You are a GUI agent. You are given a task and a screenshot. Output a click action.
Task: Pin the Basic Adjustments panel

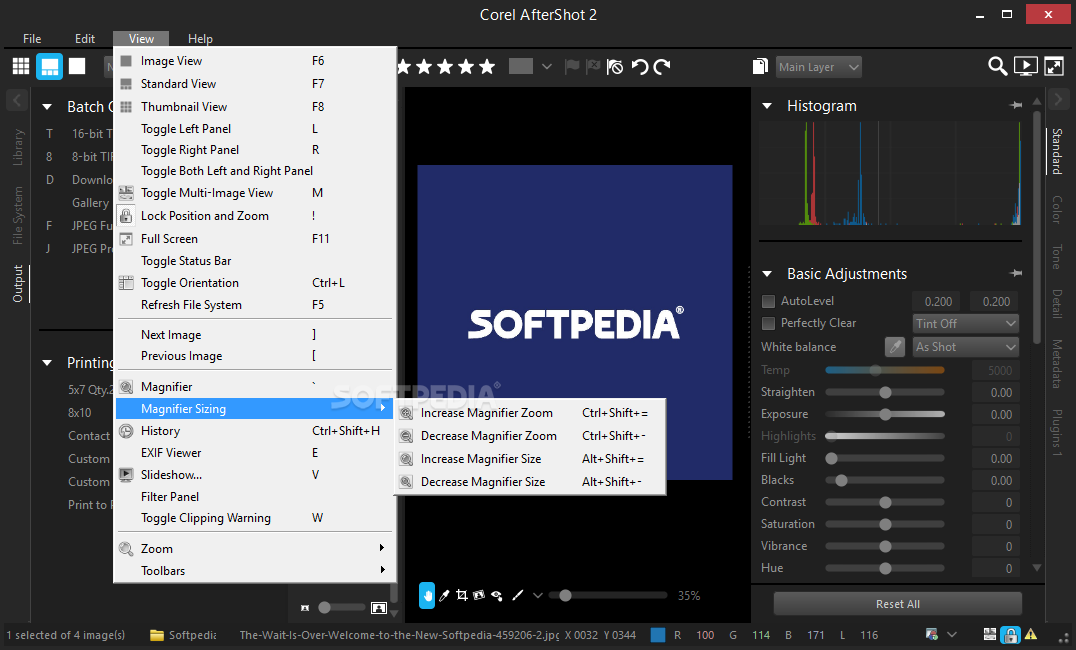[x=1016, y=273]
